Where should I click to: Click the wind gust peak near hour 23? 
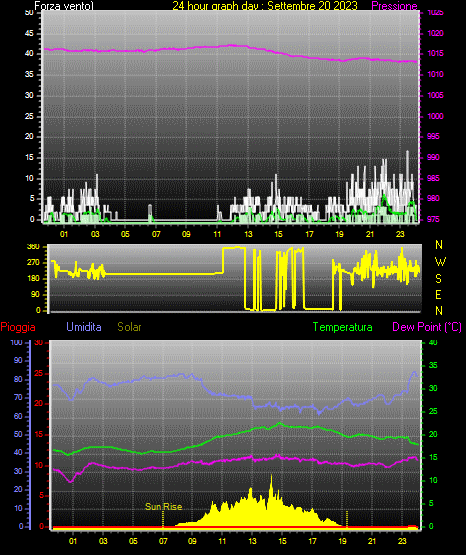pyautogui.click(x=407, y=152)
